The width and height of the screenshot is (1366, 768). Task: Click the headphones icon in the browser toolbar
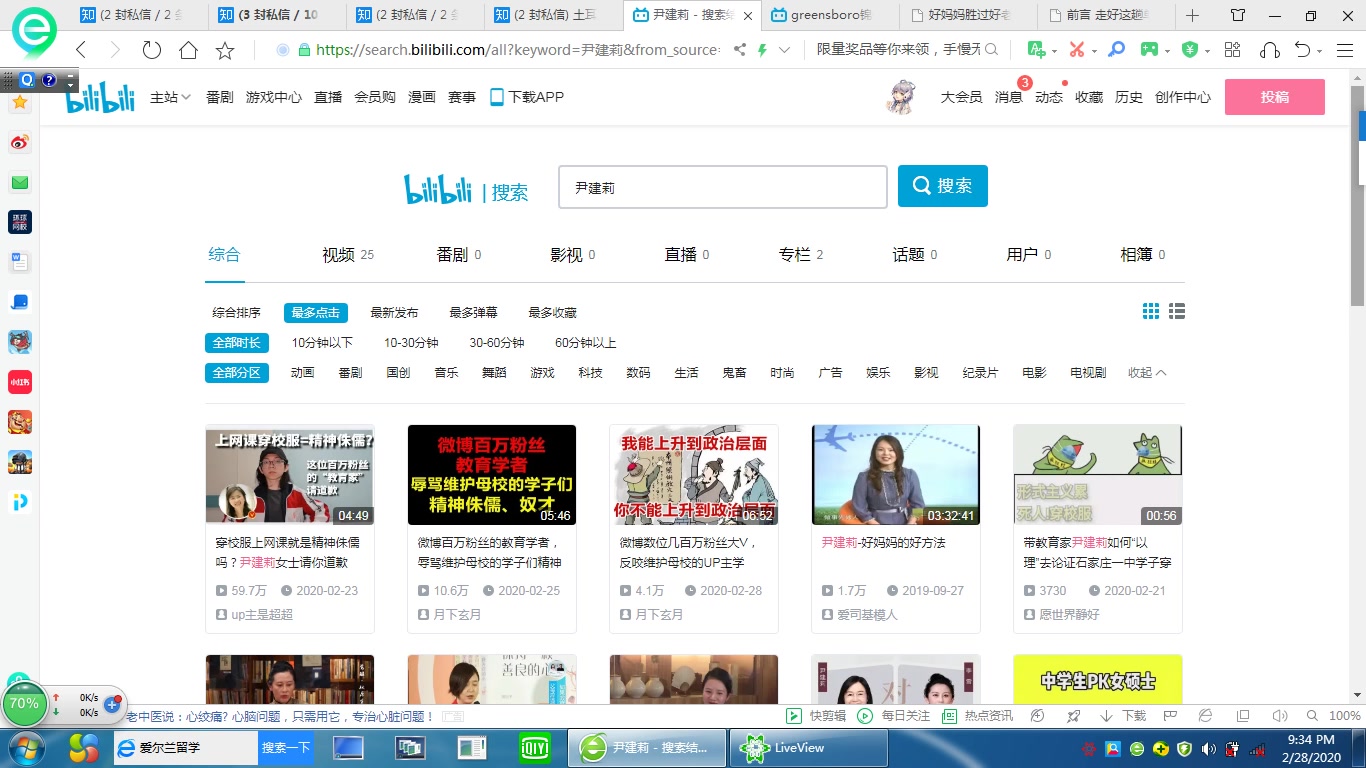coord(1270,50)
